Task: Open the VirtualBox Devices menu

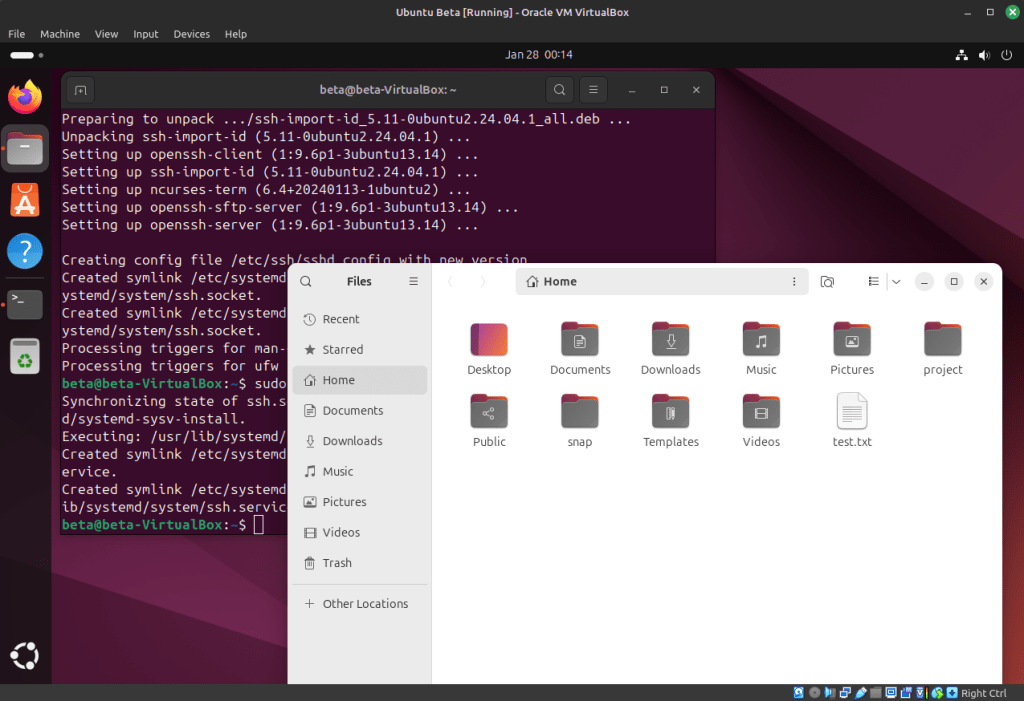Action: pyautogui.click(x=191, y=34)
